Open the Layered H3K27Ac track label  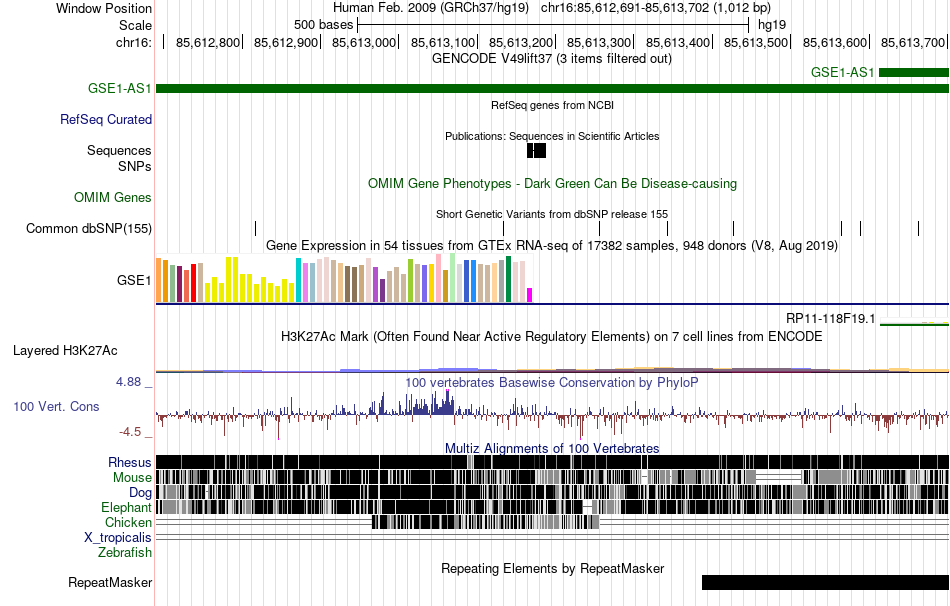pos(65,350)
